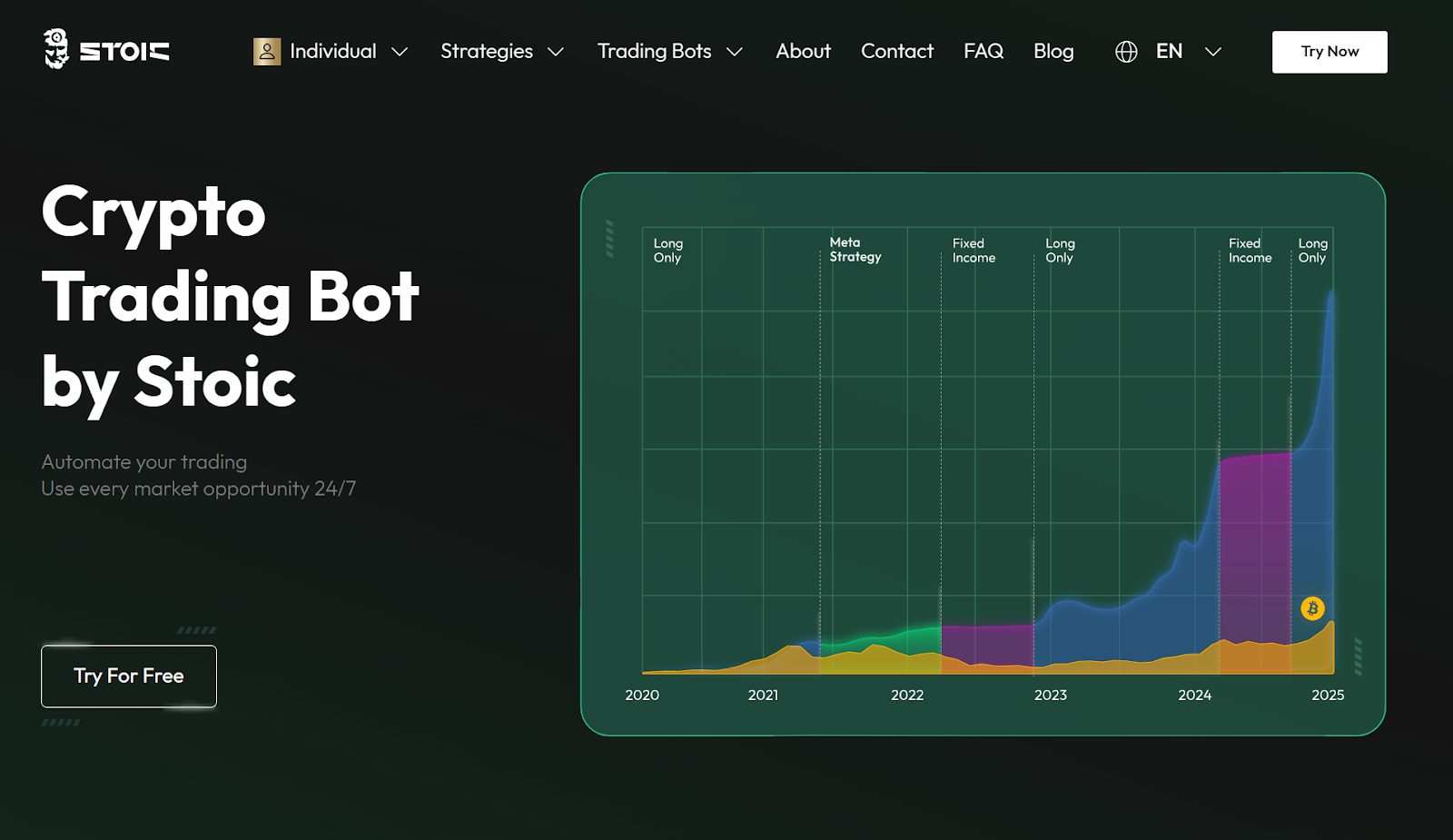Click the Try For Free button
This screenshot has height=840, width=1453.
coord(129,676)
